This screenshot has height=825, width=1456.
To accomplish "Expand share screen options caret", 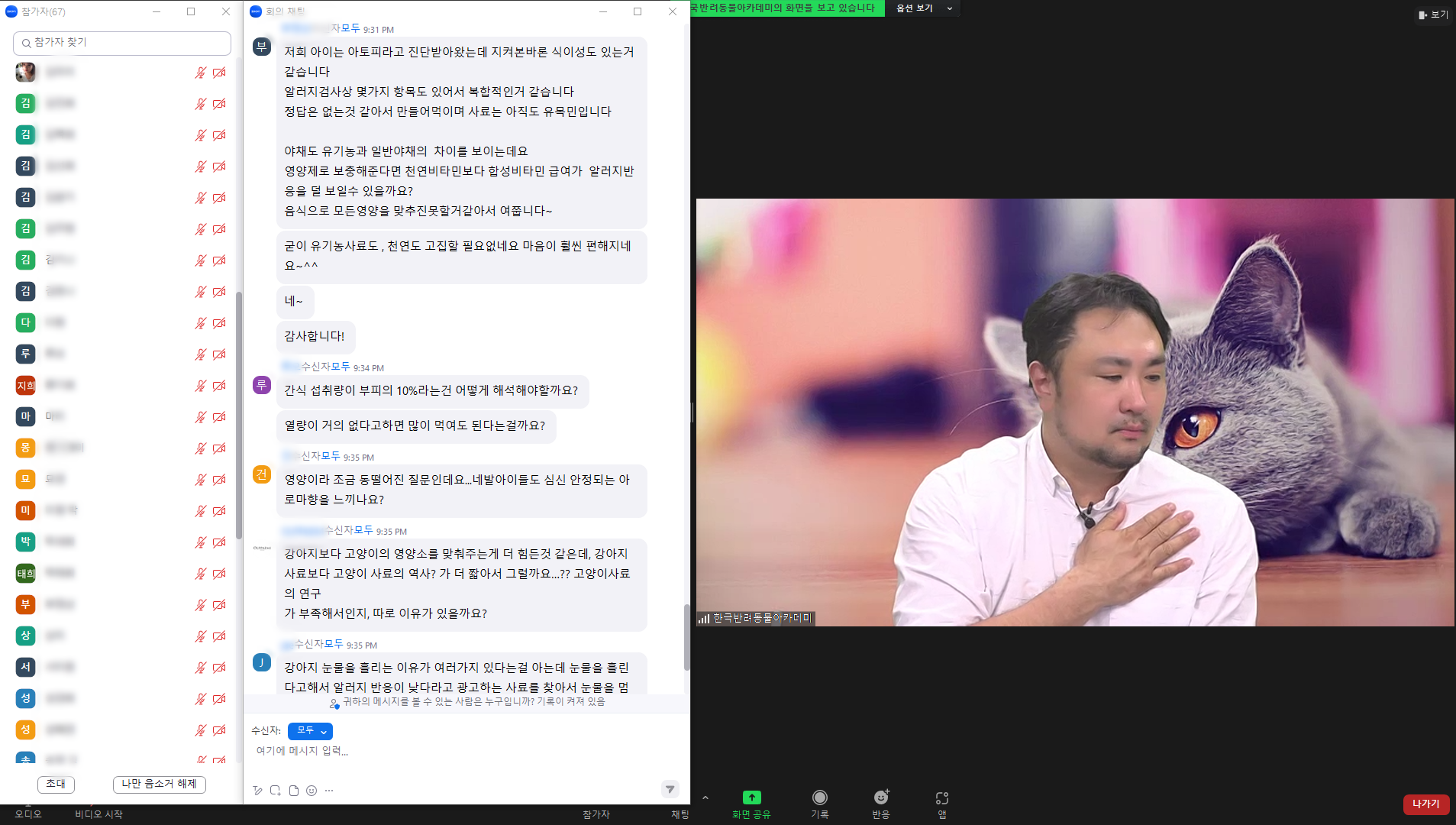I will pyautogui.click(x=705, y=797).
